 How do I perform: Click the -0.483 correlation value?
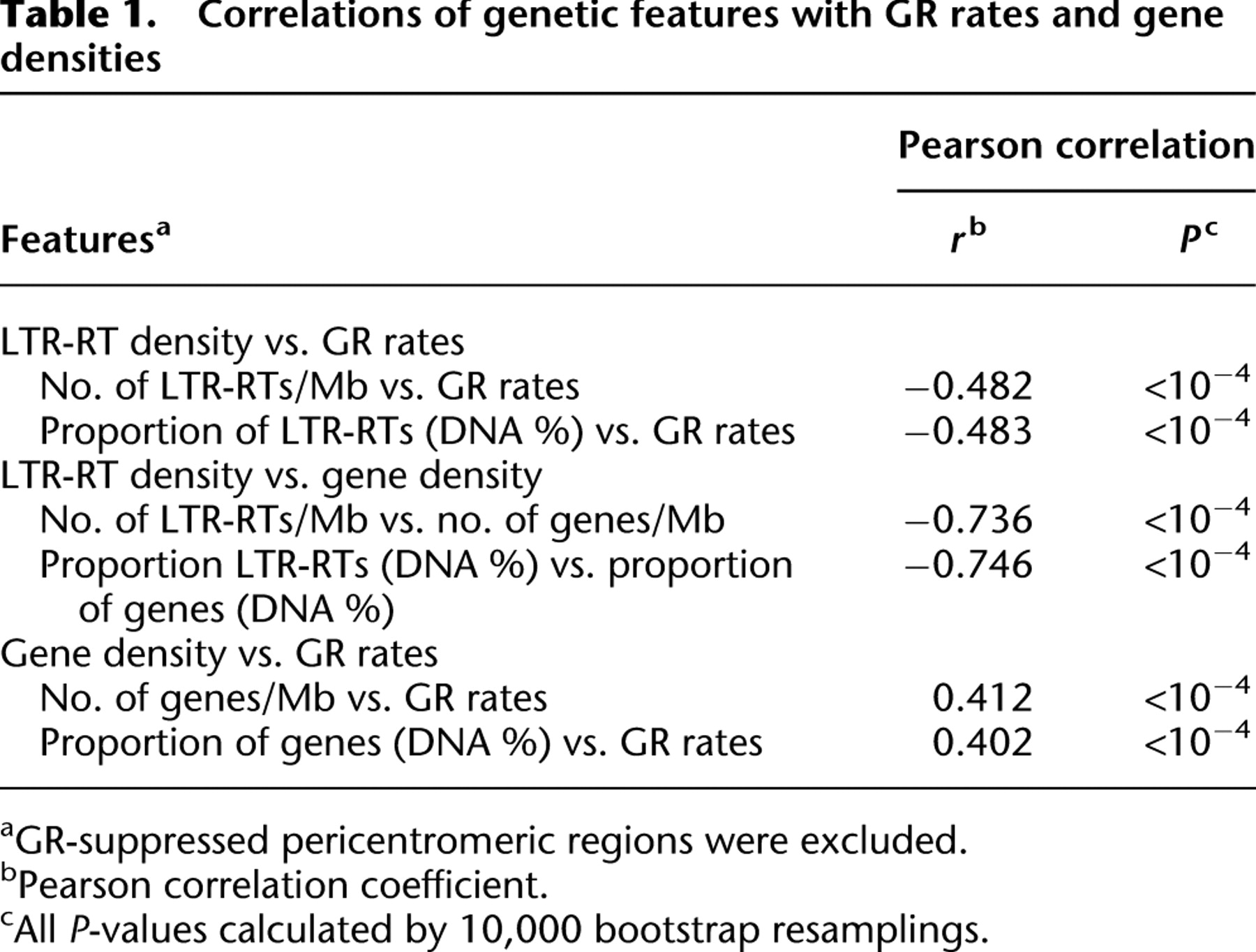point(969,431)
